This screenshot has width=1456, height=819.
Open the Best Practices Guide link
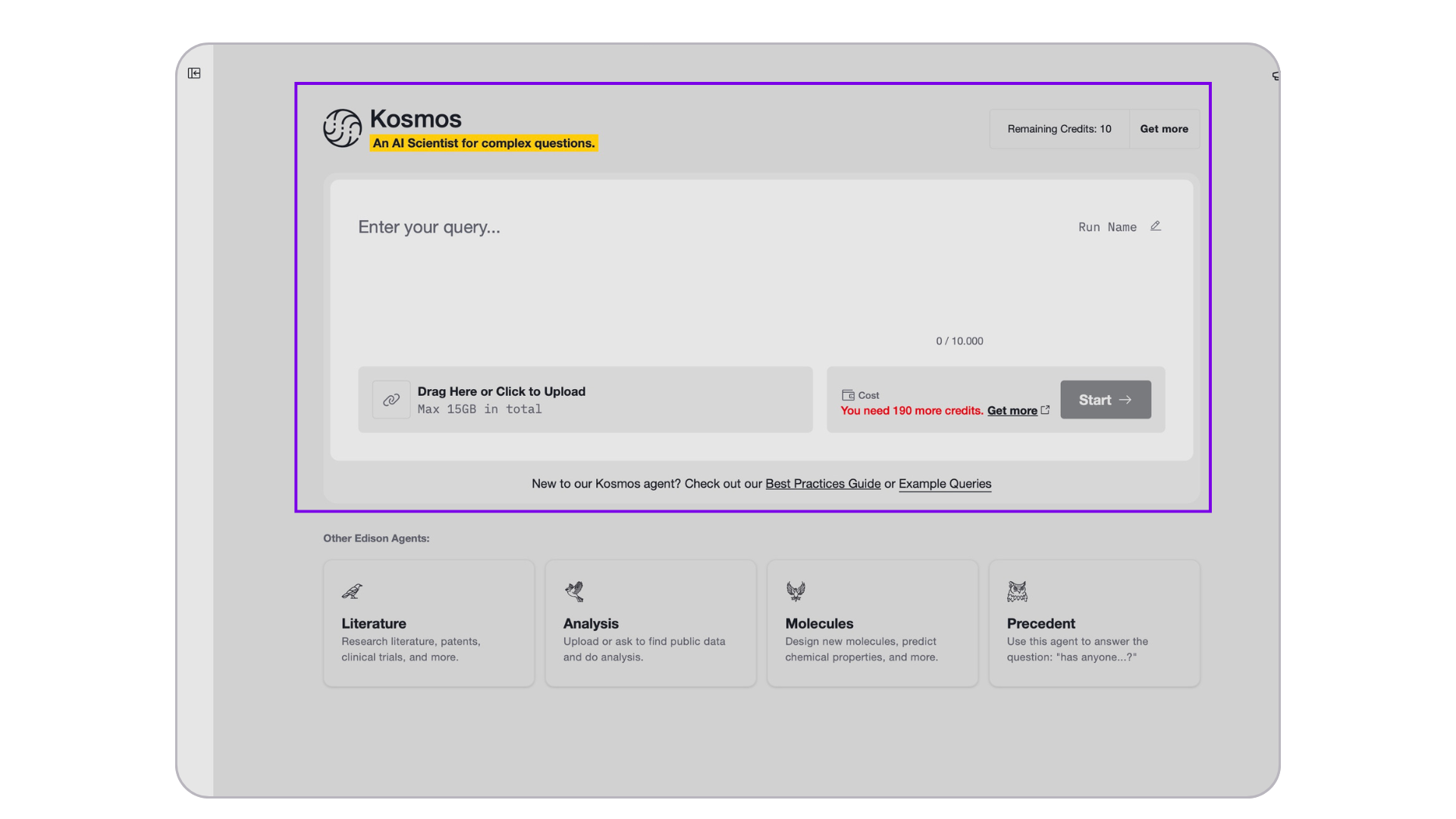click(x=823, y=484)
